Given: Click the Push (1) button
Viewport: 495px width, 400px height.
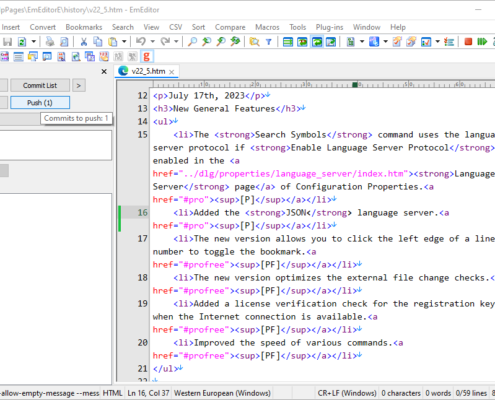Looking at the screenshot, I should [40, 103].
